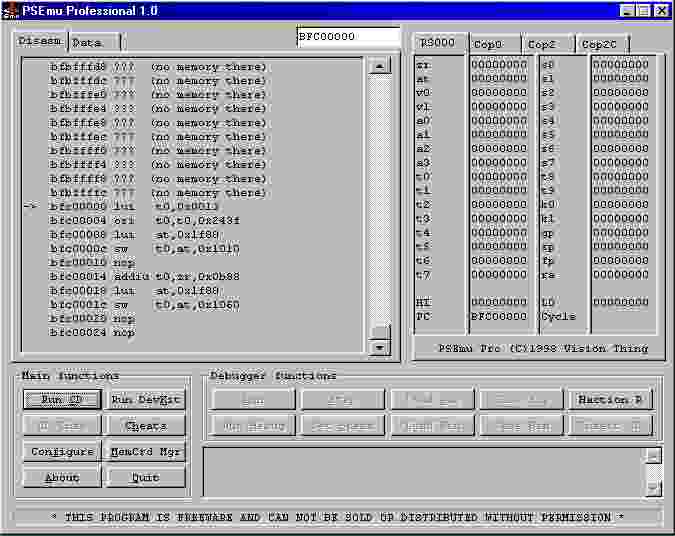675x536 pixels.
Task: Minimize the PSEmu Professional window
Action: pyautogui.click(x=628, y=11)
